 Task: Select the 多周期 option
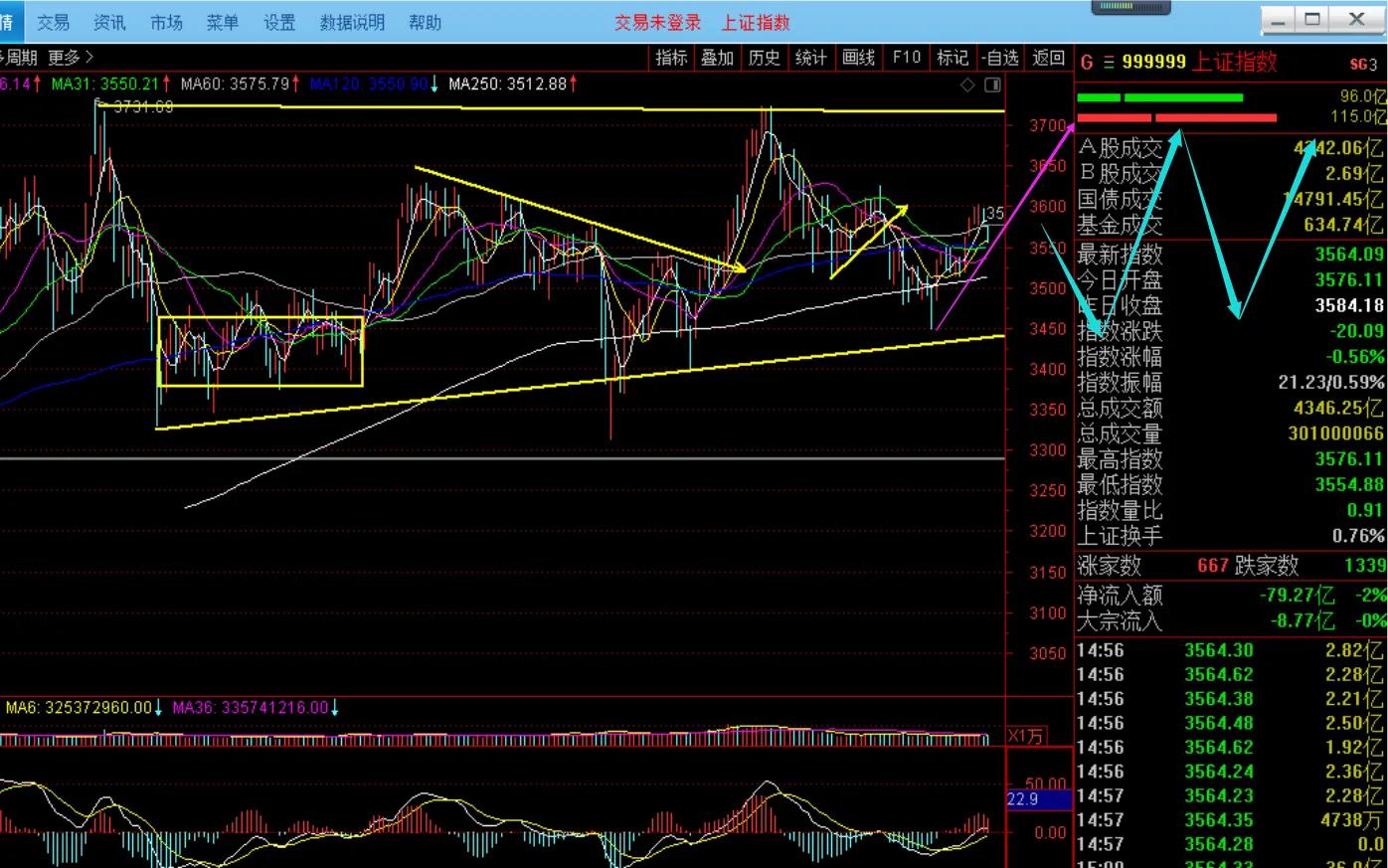(19, 58)
